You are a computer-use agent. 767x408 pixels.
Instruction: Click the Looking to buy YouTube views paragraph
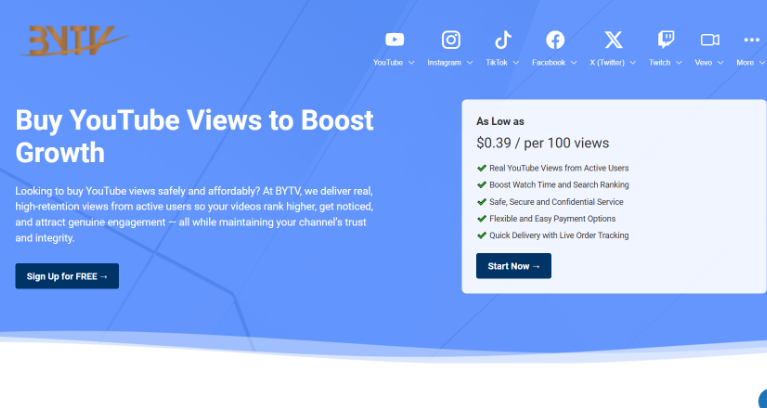194,214
